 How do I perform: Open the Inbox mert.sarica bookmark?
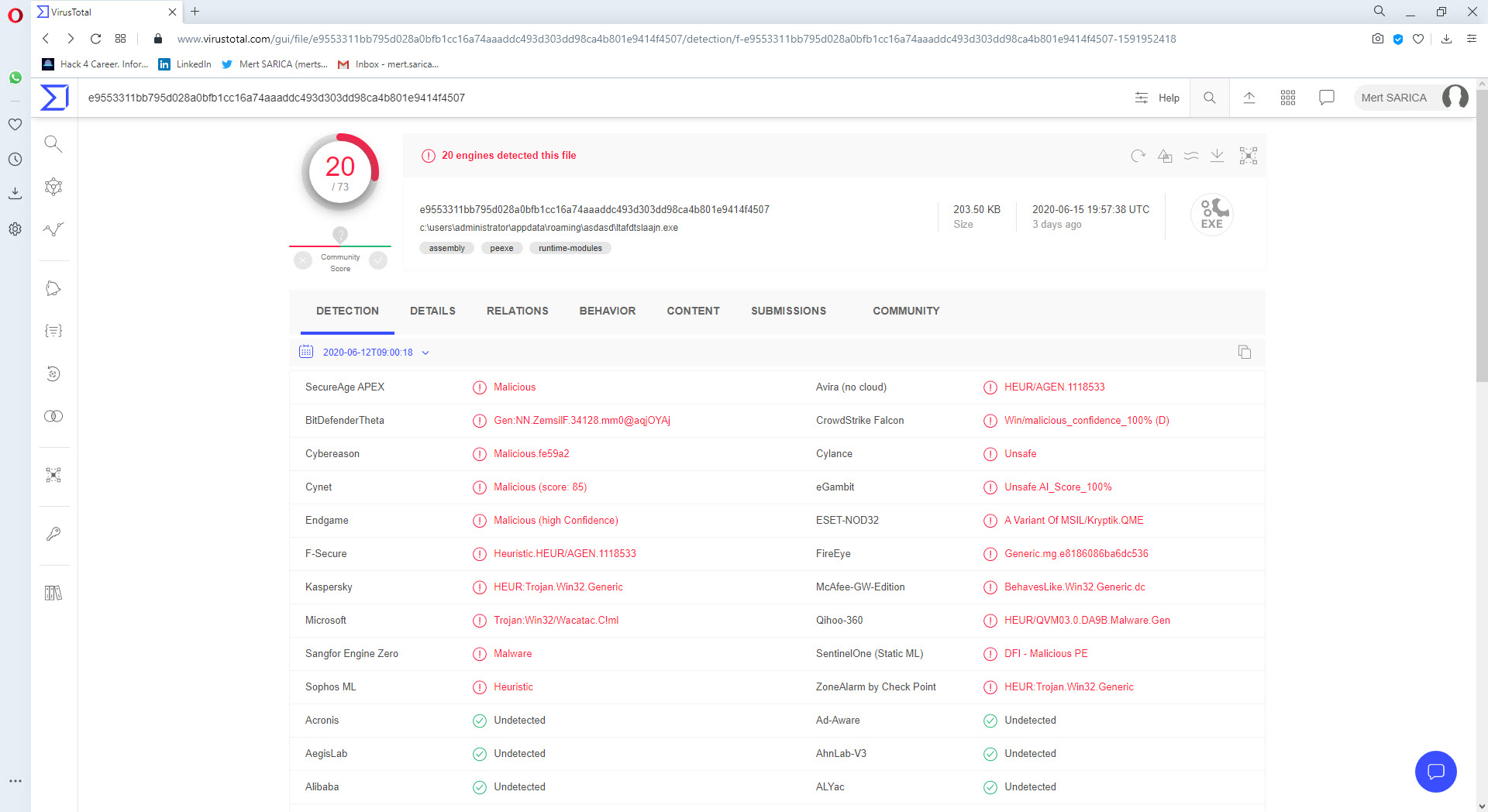[x=389, y=64]
